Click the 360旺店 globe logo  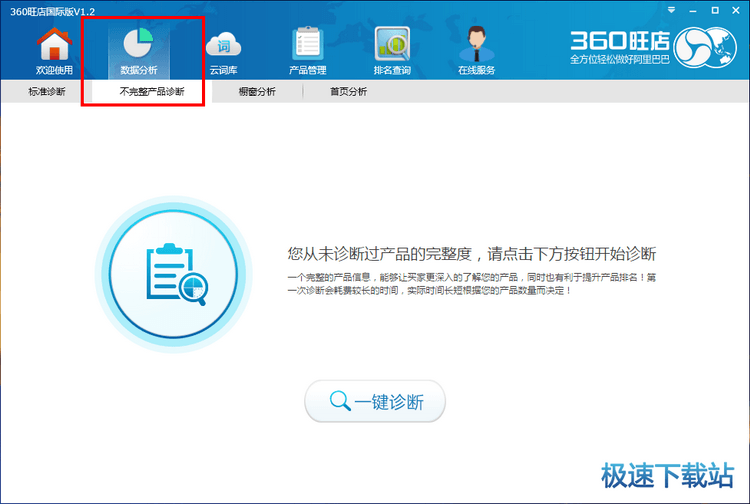point(705,47)
